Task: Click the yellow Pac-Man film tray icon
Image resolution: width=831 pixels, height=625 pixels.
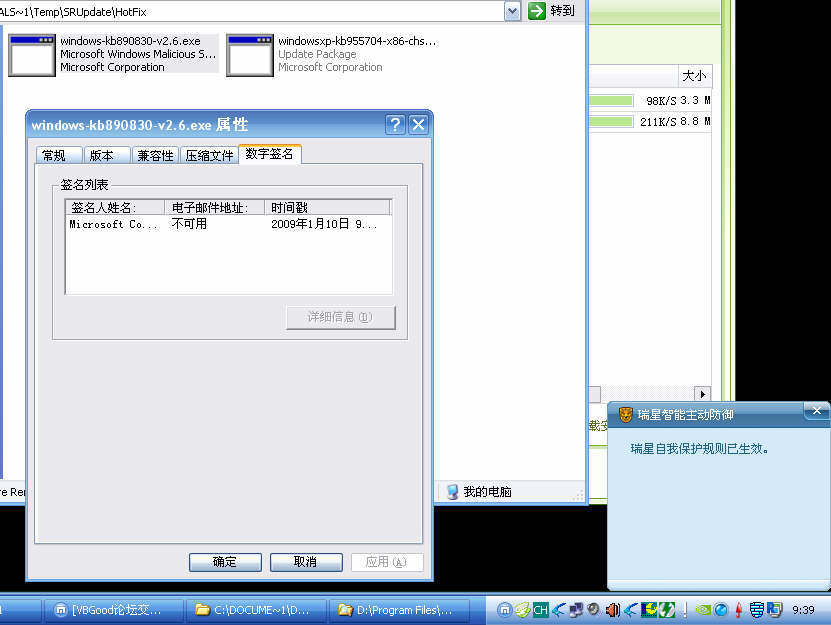Action: tap(649, 610)
